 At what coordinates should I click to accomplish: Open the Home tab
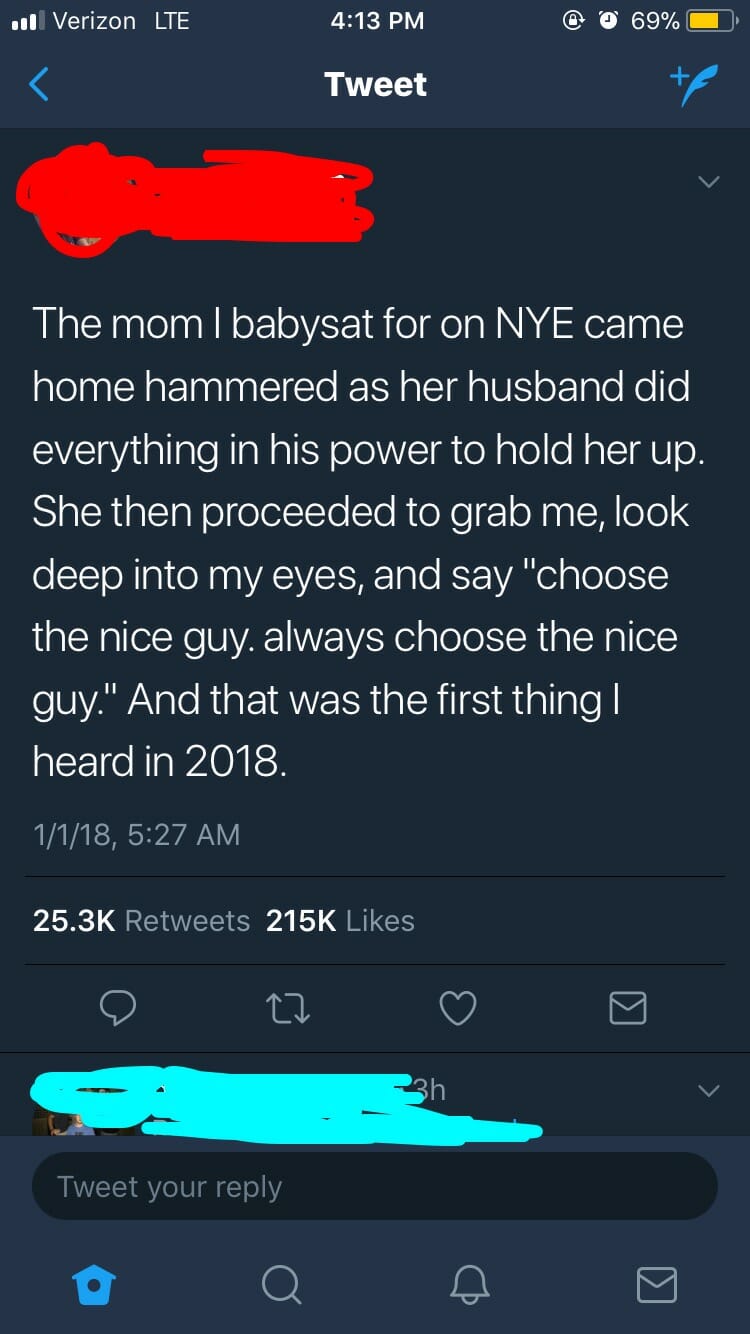point(95,1285)
